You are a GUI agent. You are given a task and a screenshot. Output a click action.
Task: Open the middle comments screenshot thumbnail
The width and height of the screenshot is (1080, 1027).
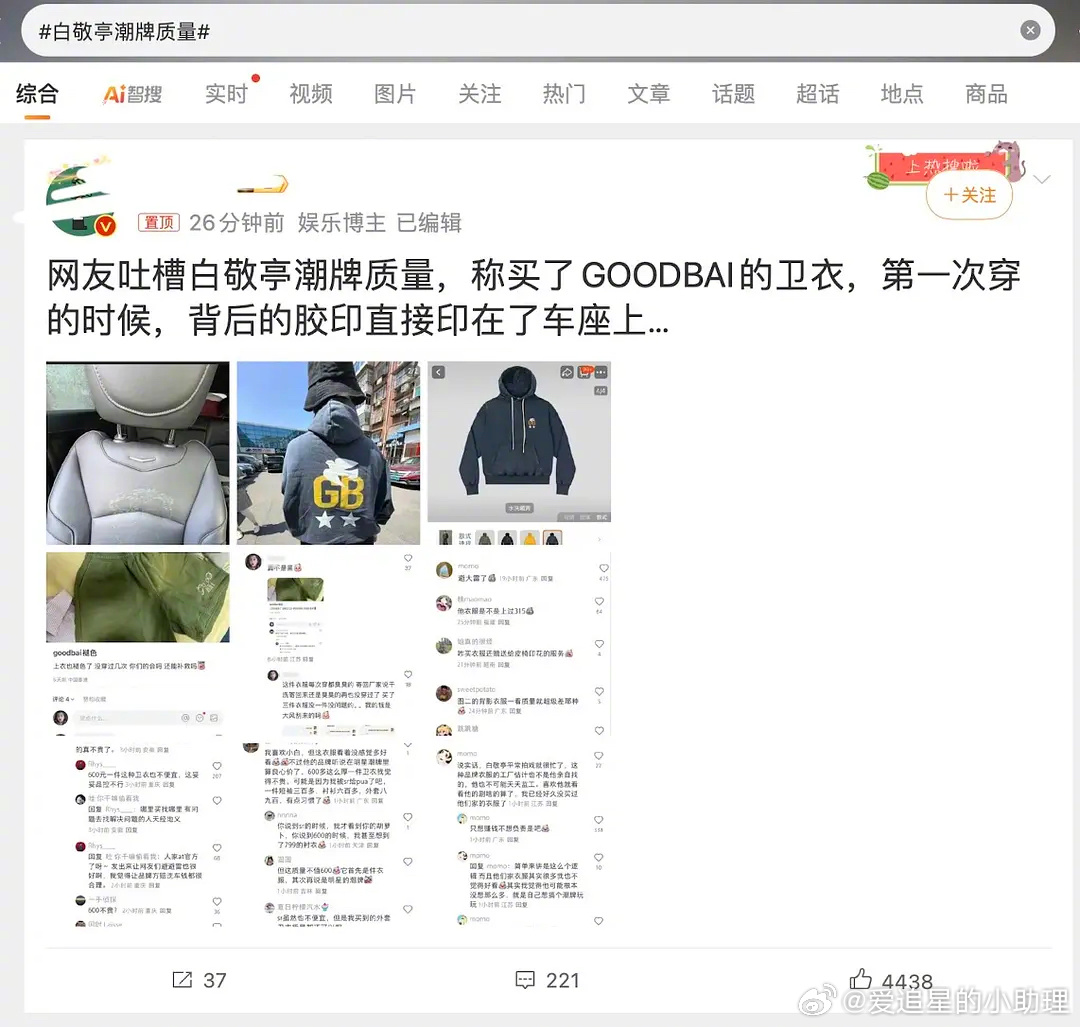click(329, 644)
